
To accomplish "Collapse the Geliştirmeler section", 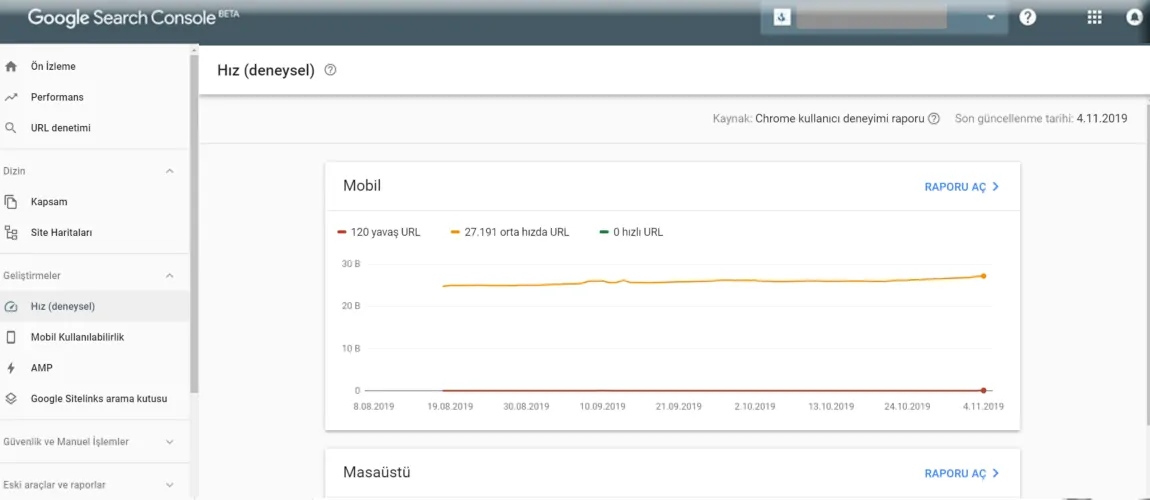I will pyautogui.click(x=169, y=276).
